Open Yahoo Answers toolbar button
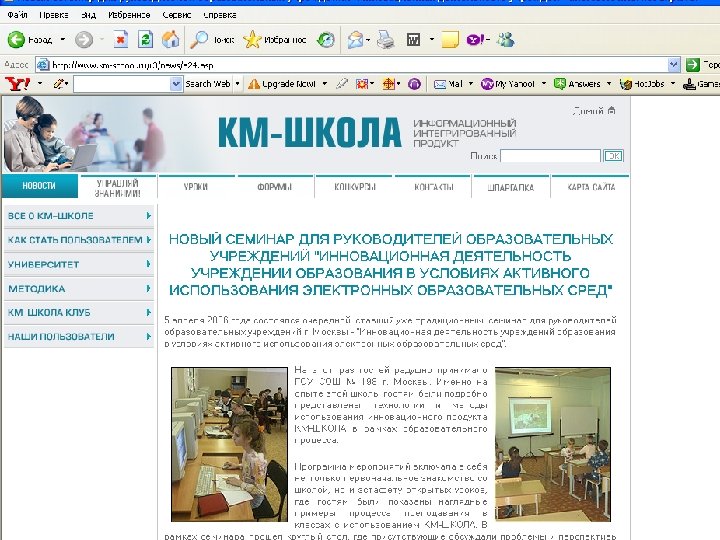The height and width of the screenshot is (540, 720). click(577, 84)
